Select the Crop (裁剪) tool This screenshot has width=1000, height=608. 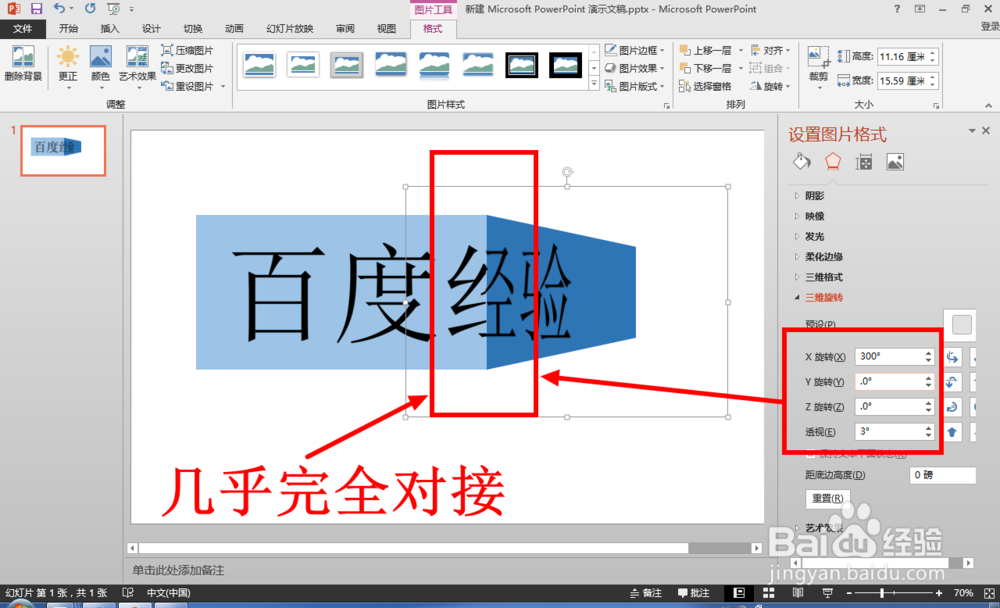click(818, 66)
